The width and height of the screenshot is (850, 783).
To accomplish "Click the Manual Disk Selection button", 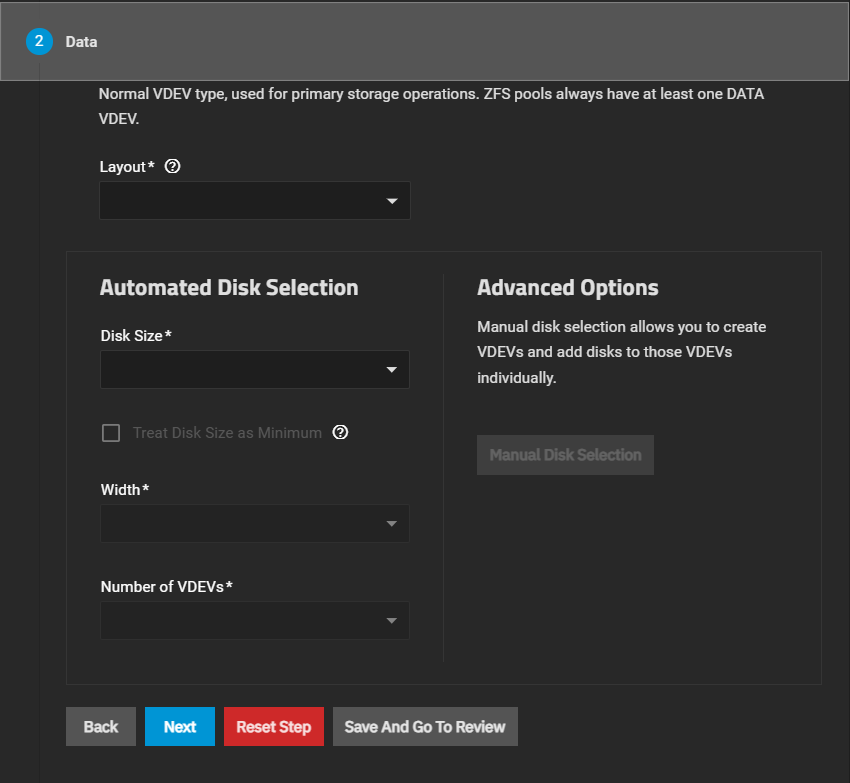I will point(565,455).
